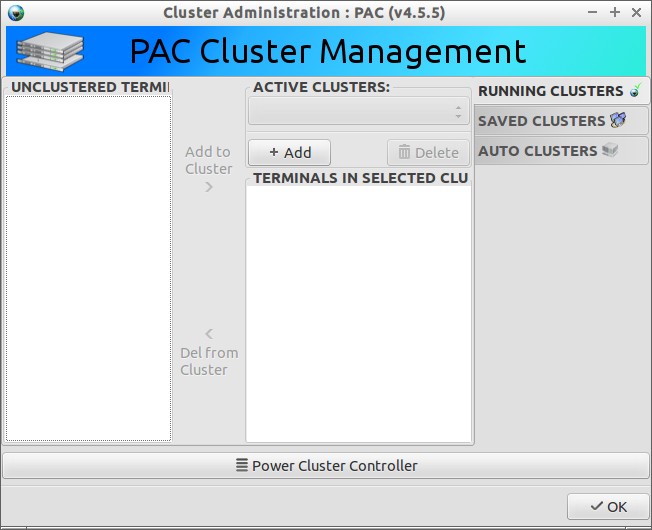Click the trash icon on Delete button

pos(404,152)
